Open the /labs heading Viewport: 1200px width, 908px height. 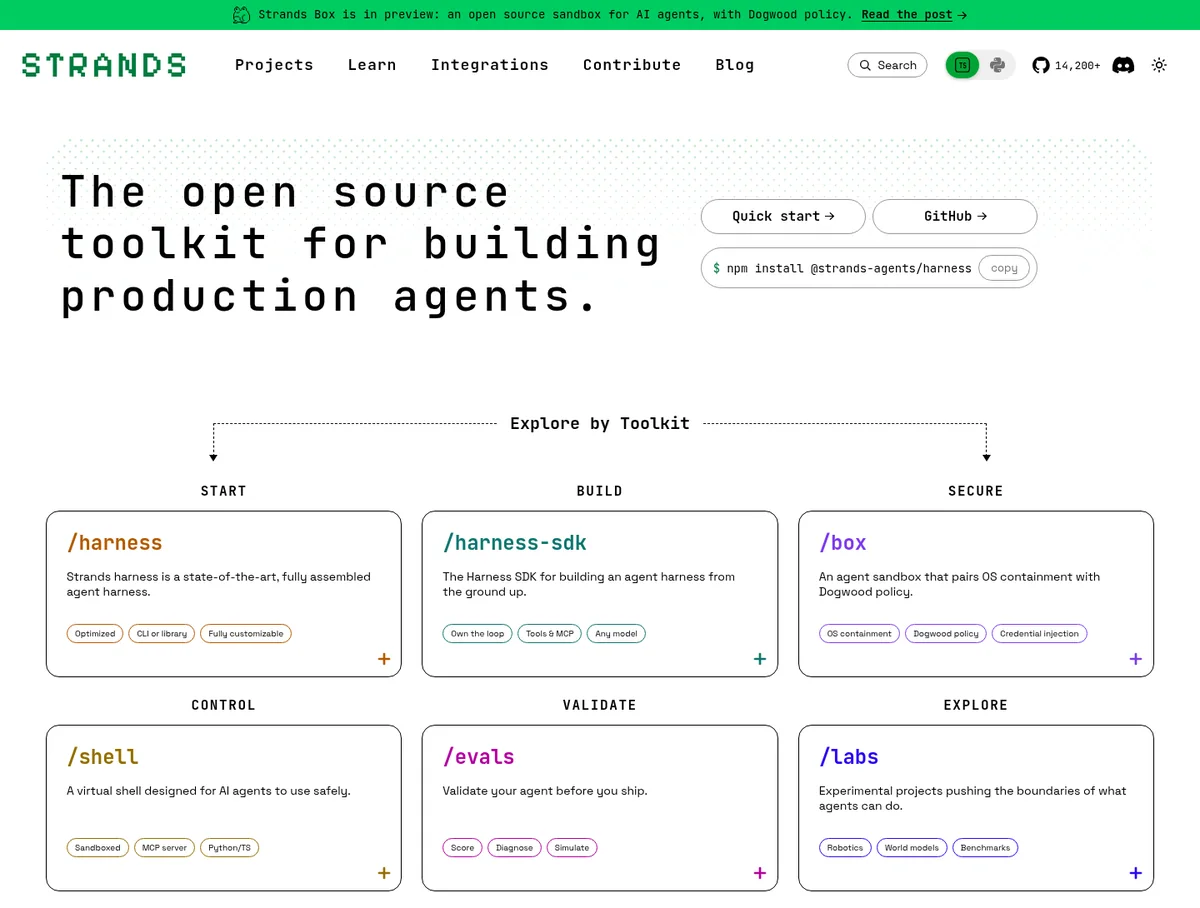pyautogui.click(x=849, y=757)
